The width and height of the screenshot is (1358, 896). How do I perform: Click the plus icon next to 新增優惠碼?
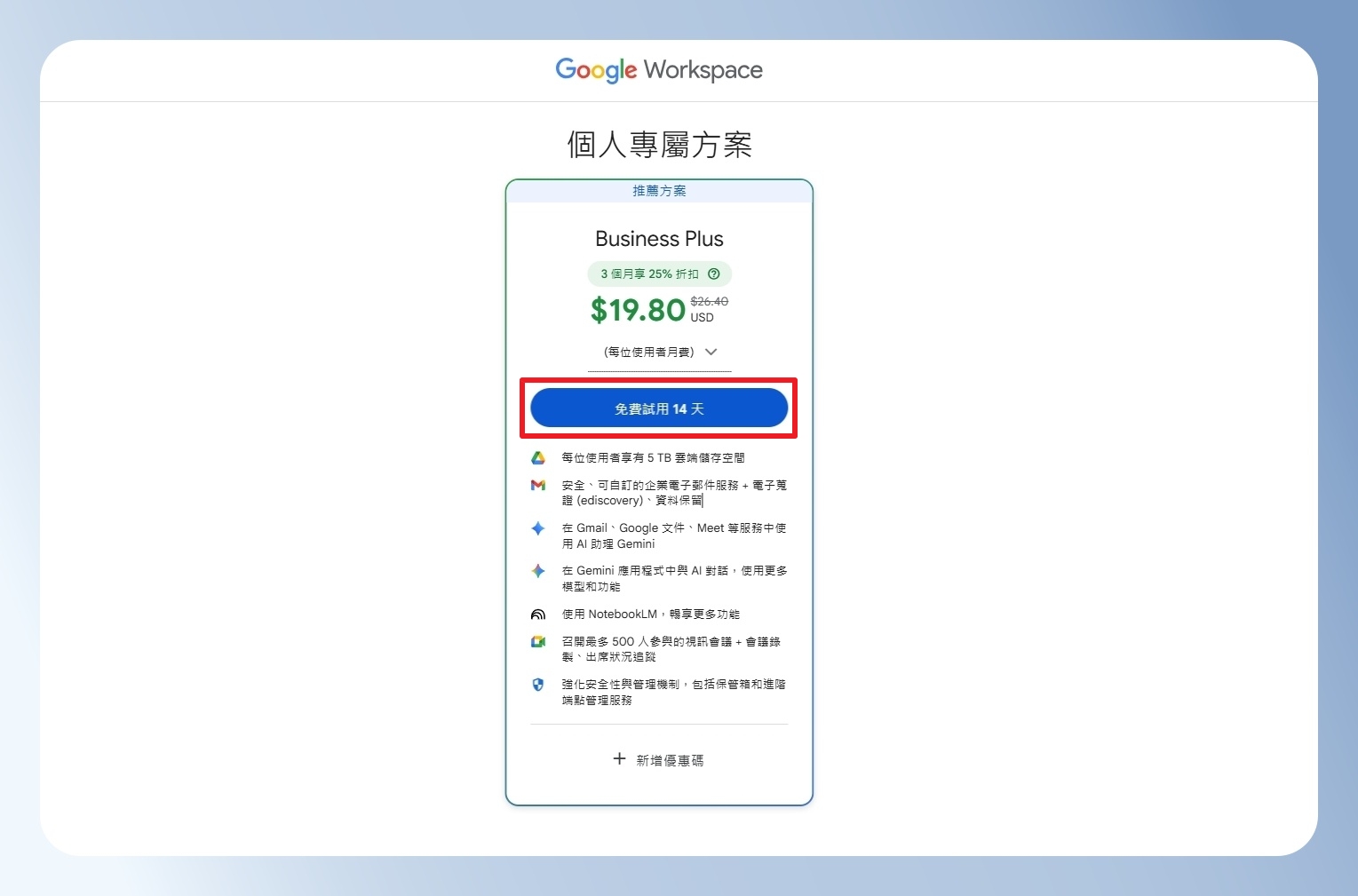pyautogui.click(x=619, y=759)
